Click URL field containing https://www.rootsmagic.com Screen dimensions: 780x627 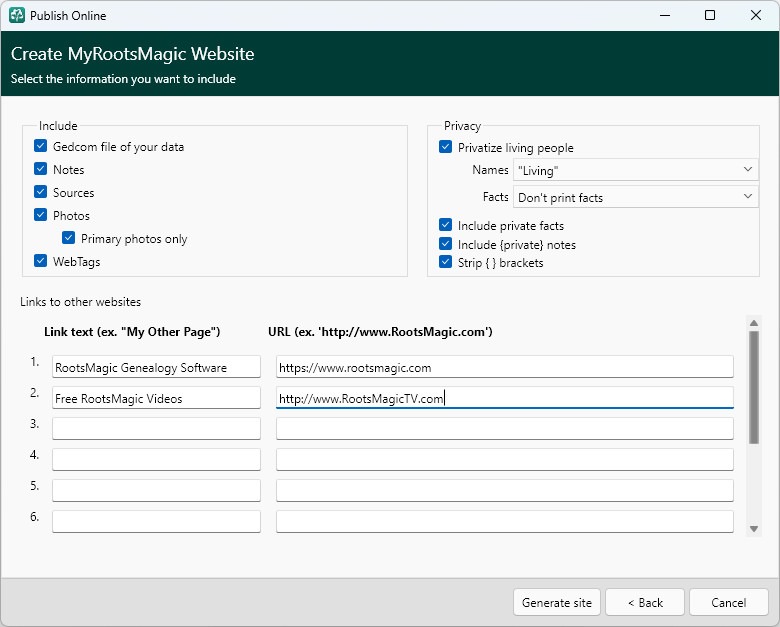pyautogui.click(x=504, y=367)
